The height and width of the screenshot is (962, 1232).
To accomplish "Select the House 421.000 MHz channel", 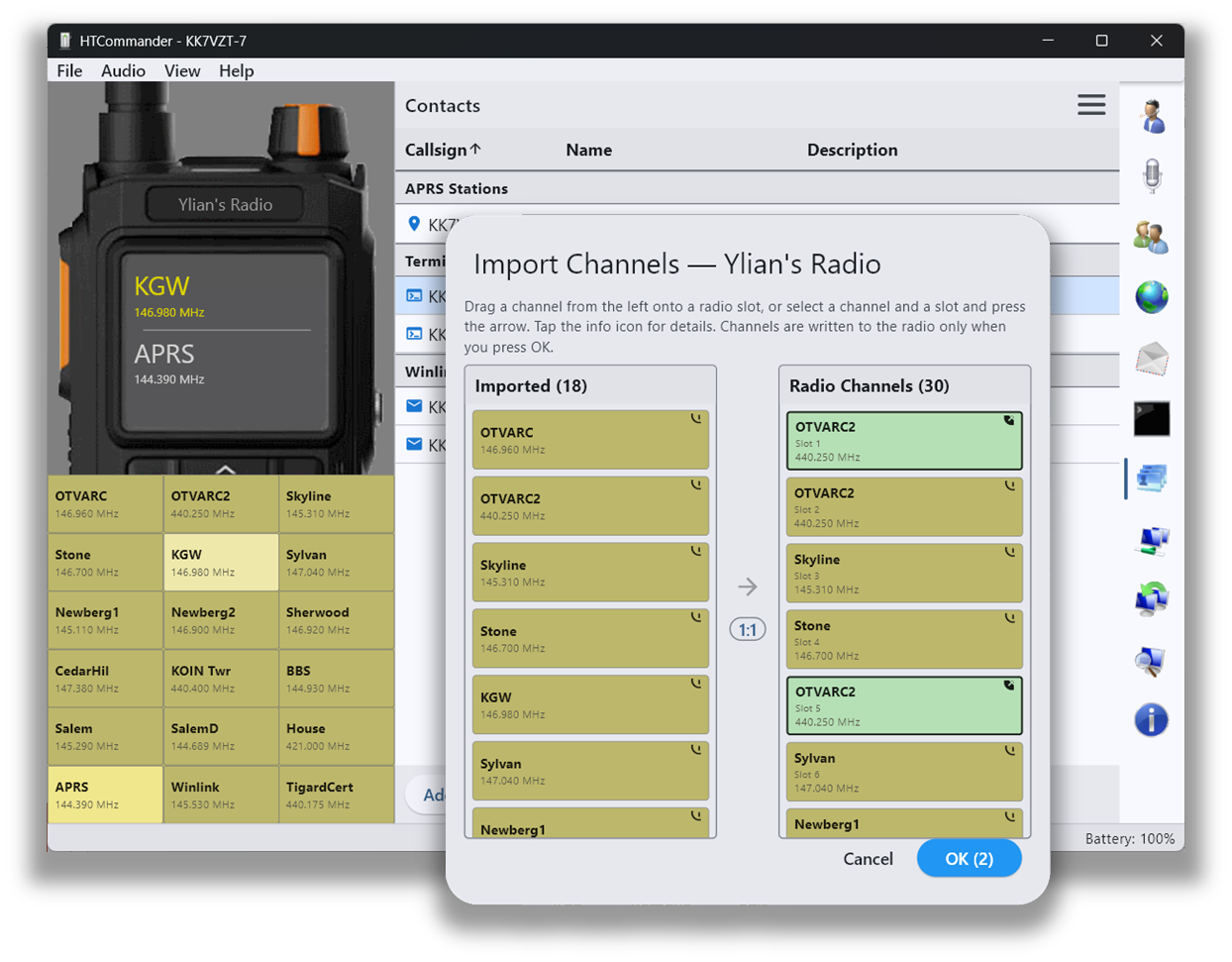I will tap(337, 736).
